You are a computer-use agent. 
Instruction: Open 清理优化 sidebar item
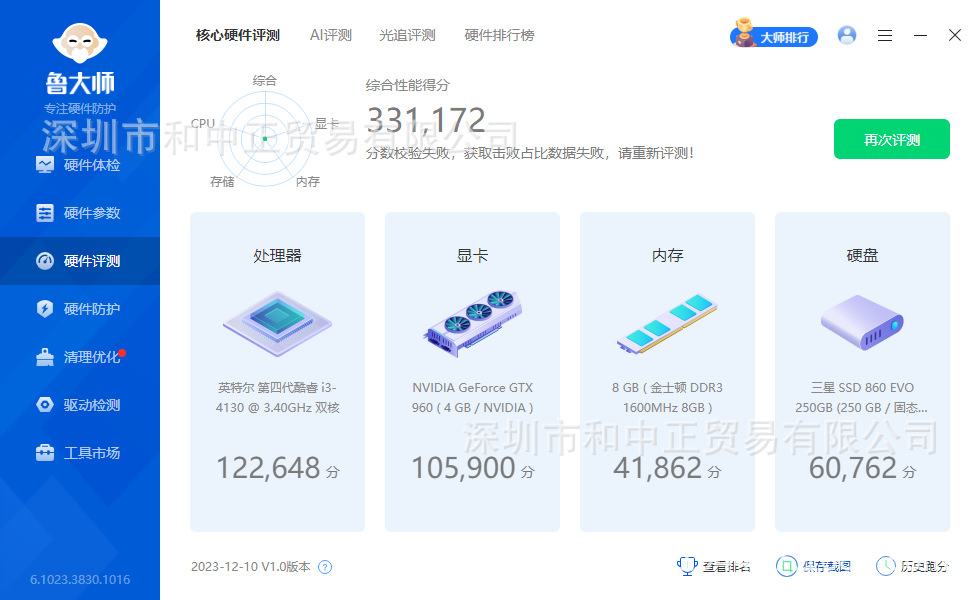pos(80,357)
